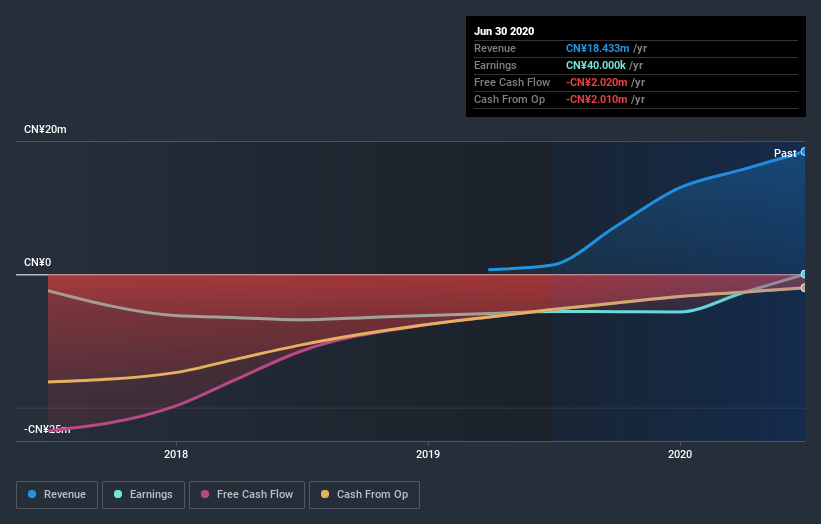Click the Cash From Op tooltip label
This screenshot has width=821, height=524.
[509, 99]
